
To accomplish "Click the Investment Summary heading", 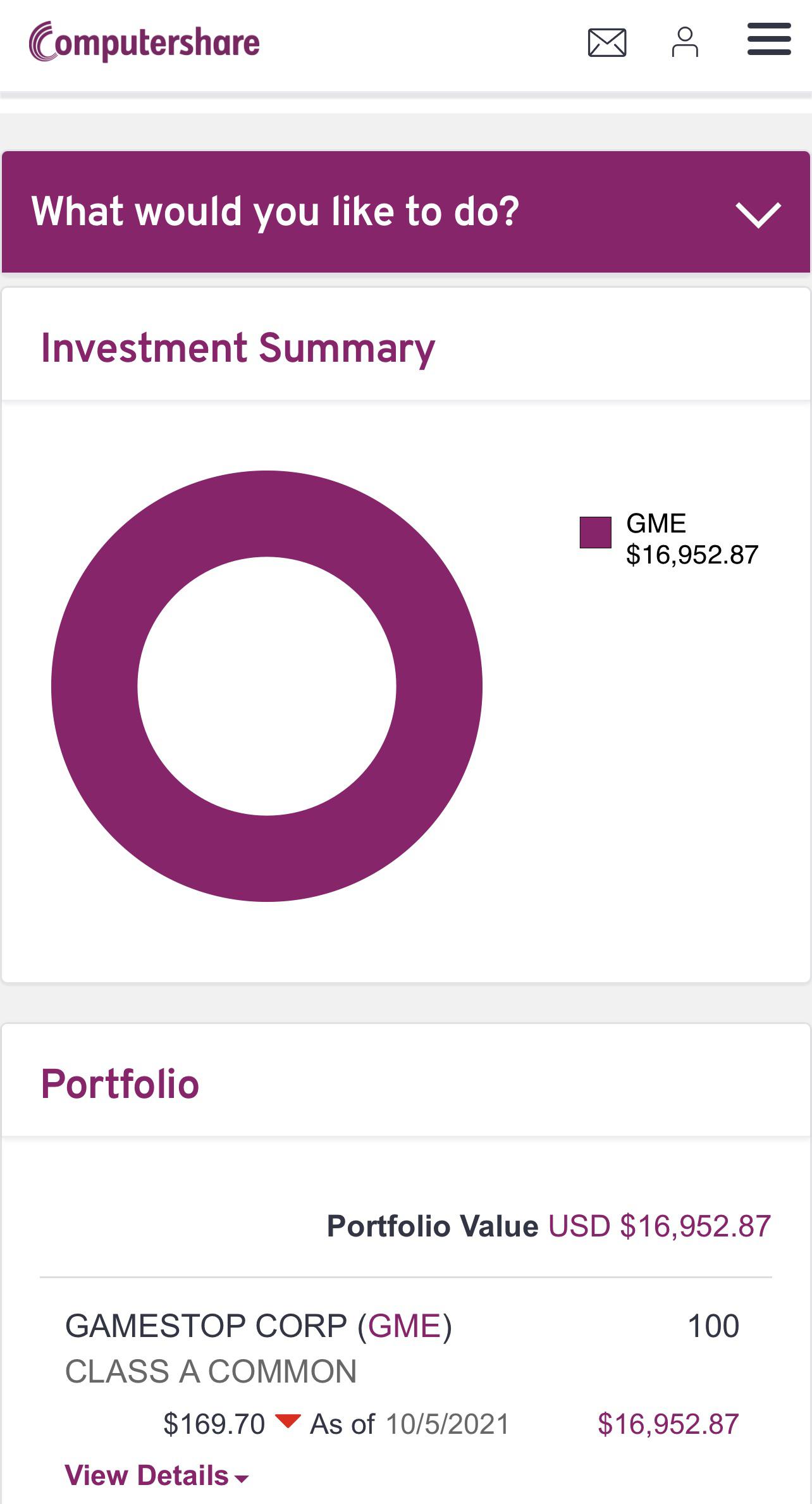I will pos(238,348).
